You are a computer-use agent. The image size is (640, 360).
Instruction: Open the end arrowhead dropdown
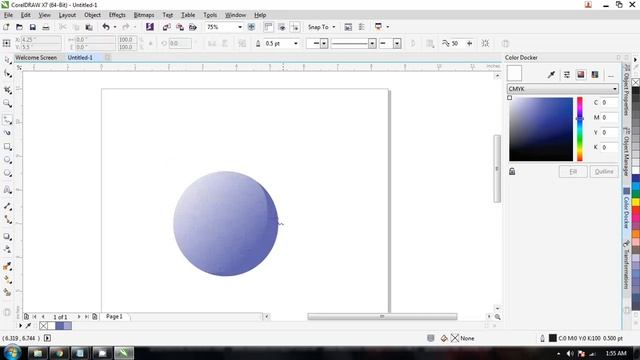(397, 43)
